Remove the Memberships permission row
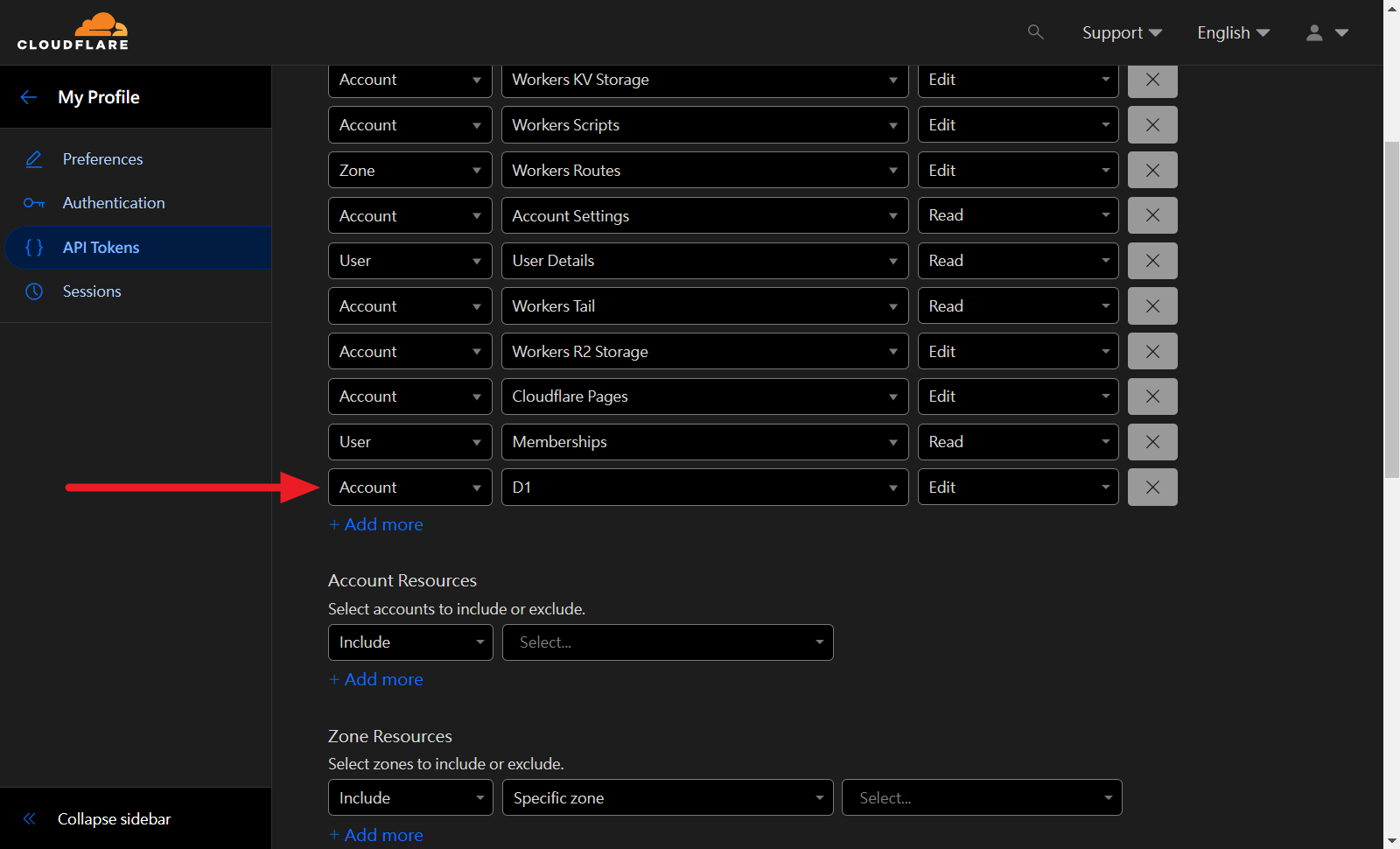This screenshot has width=1400, height=849. click(x=1151, y=442)
